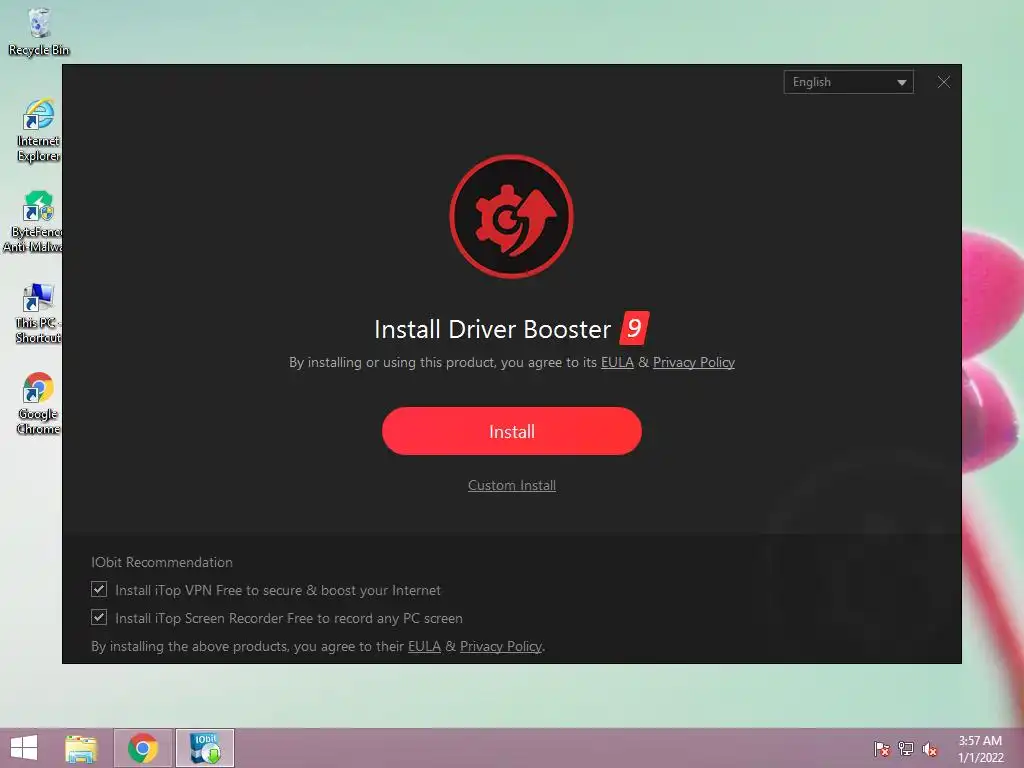
Task: Open the Windows Start button
Action: click(x=24, y=748)
